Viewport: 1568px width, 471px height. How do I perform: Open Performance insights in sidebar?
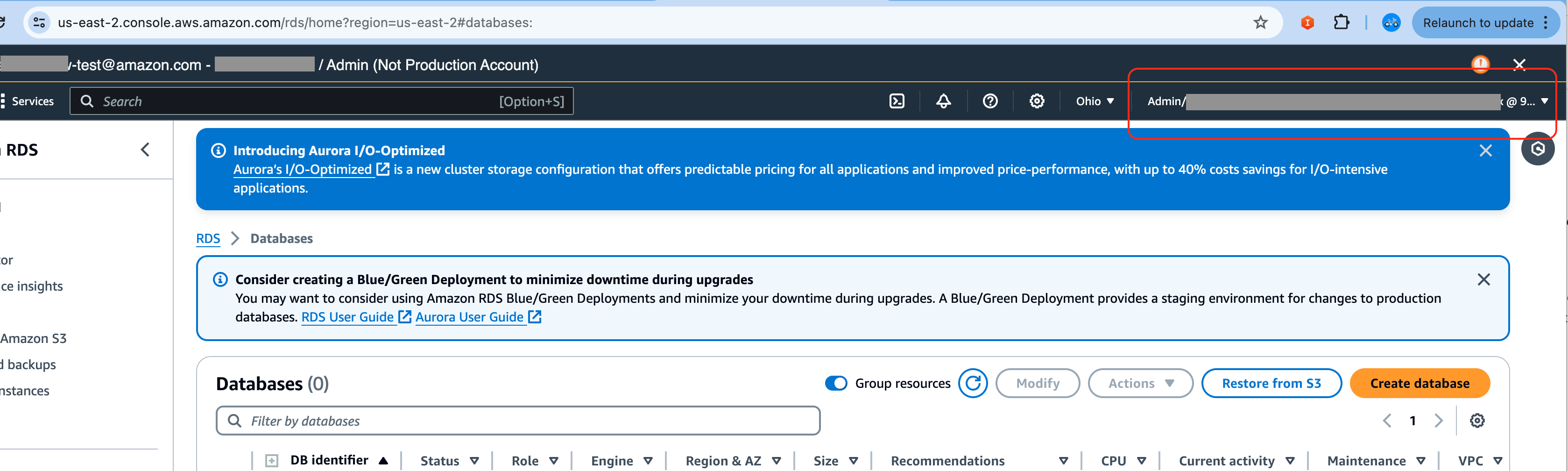point(32,286)
